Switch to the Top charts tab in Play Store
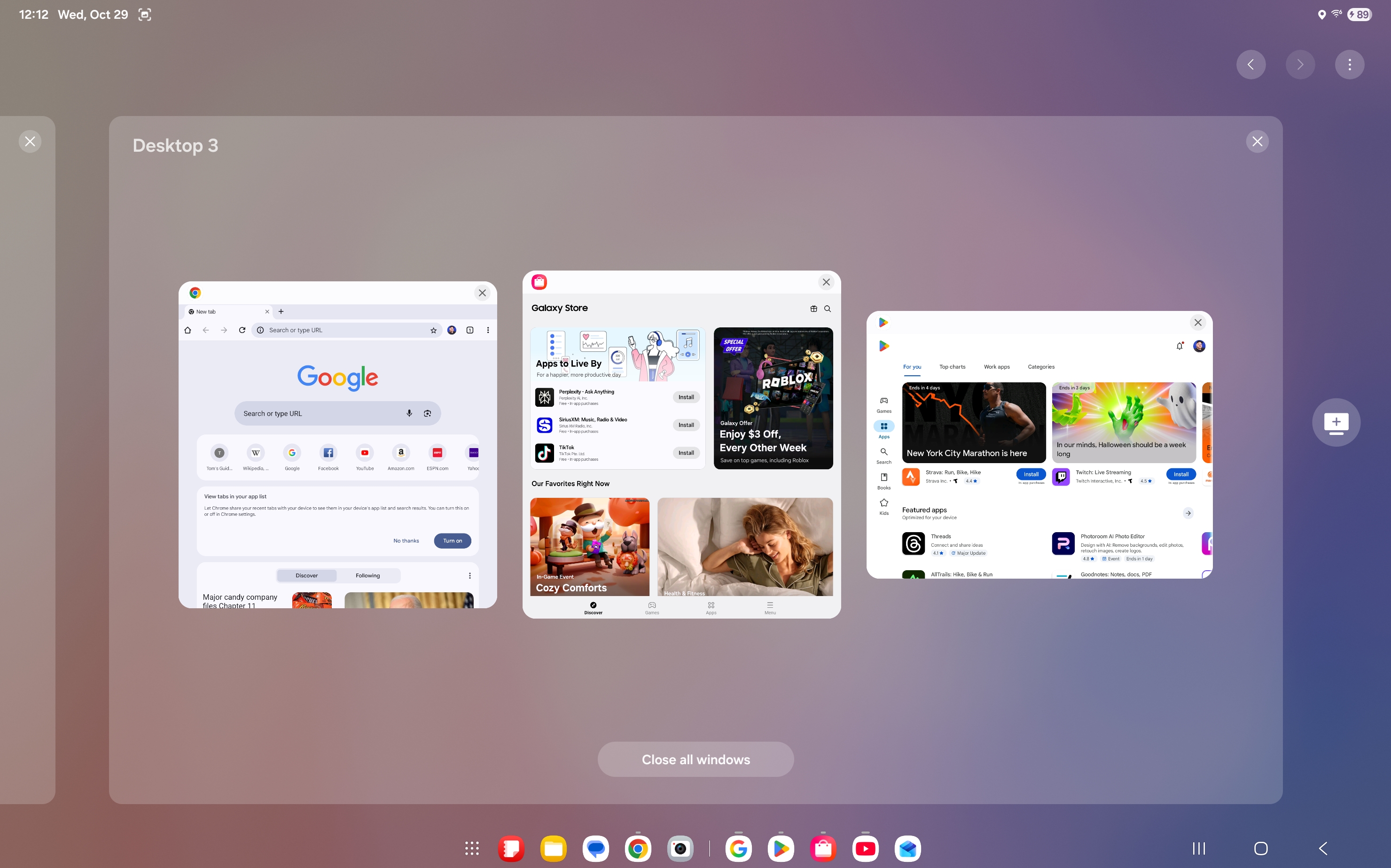 pyautogui.click(x=953, y=367)
